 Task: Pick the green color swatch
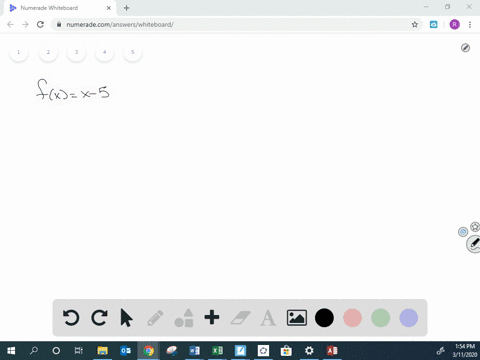[x=380, y=318]
